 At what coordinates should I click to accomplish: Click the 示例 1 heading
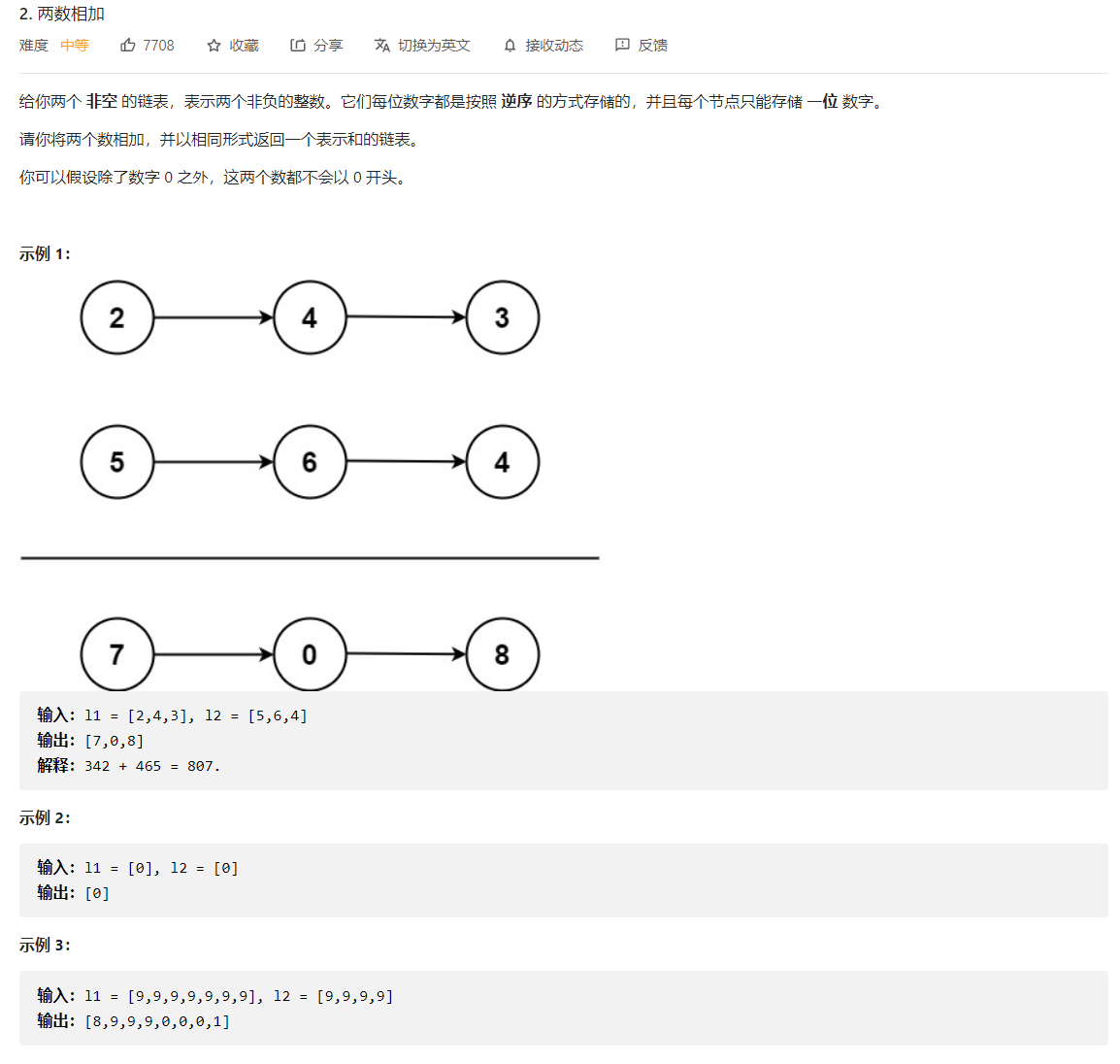[x=45, y=254]
